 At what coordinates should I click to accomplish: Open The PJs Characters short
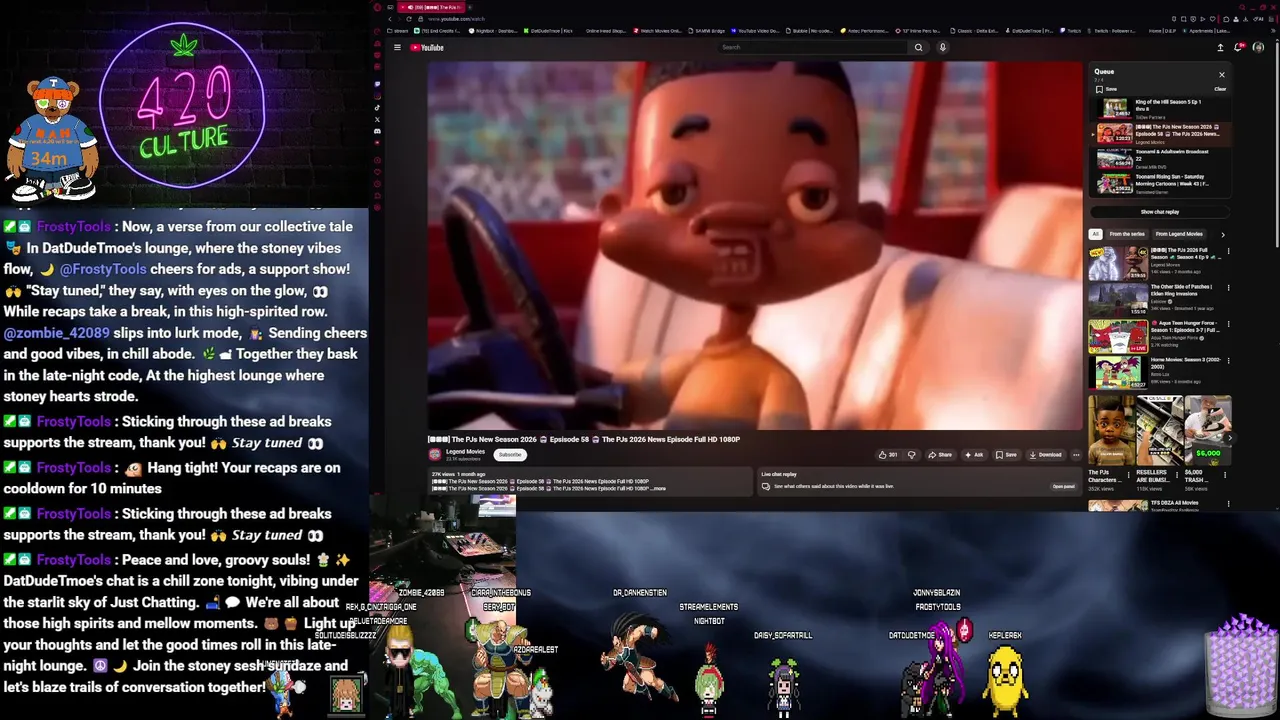pyautogui.click(x=1111, y=430)
